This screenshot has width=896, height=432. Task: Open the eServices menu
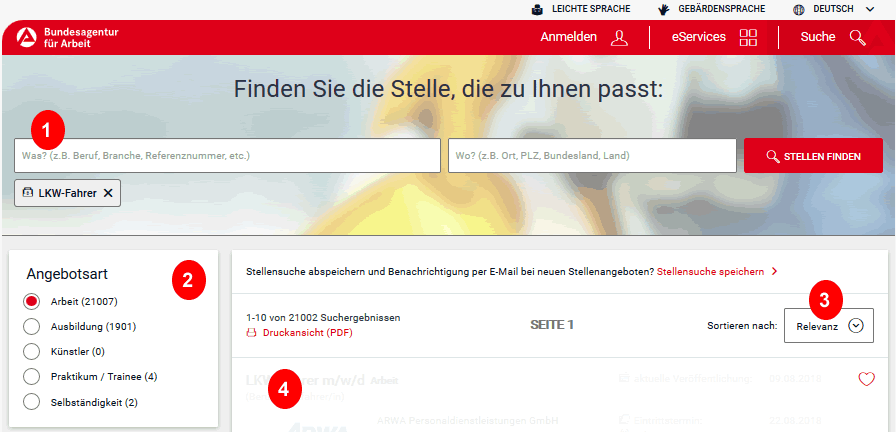(x=699, y=38)
